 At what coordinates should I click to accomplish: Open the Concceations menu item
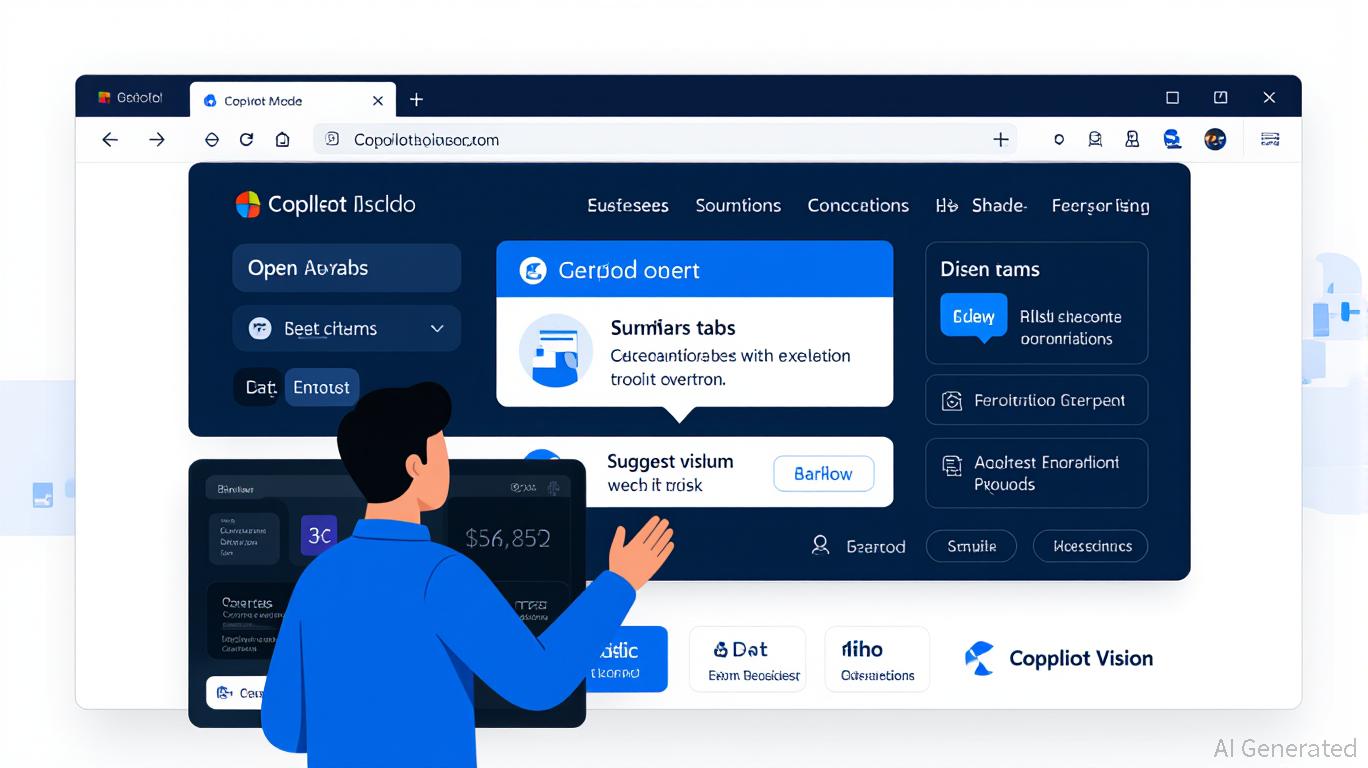point(858,206)
